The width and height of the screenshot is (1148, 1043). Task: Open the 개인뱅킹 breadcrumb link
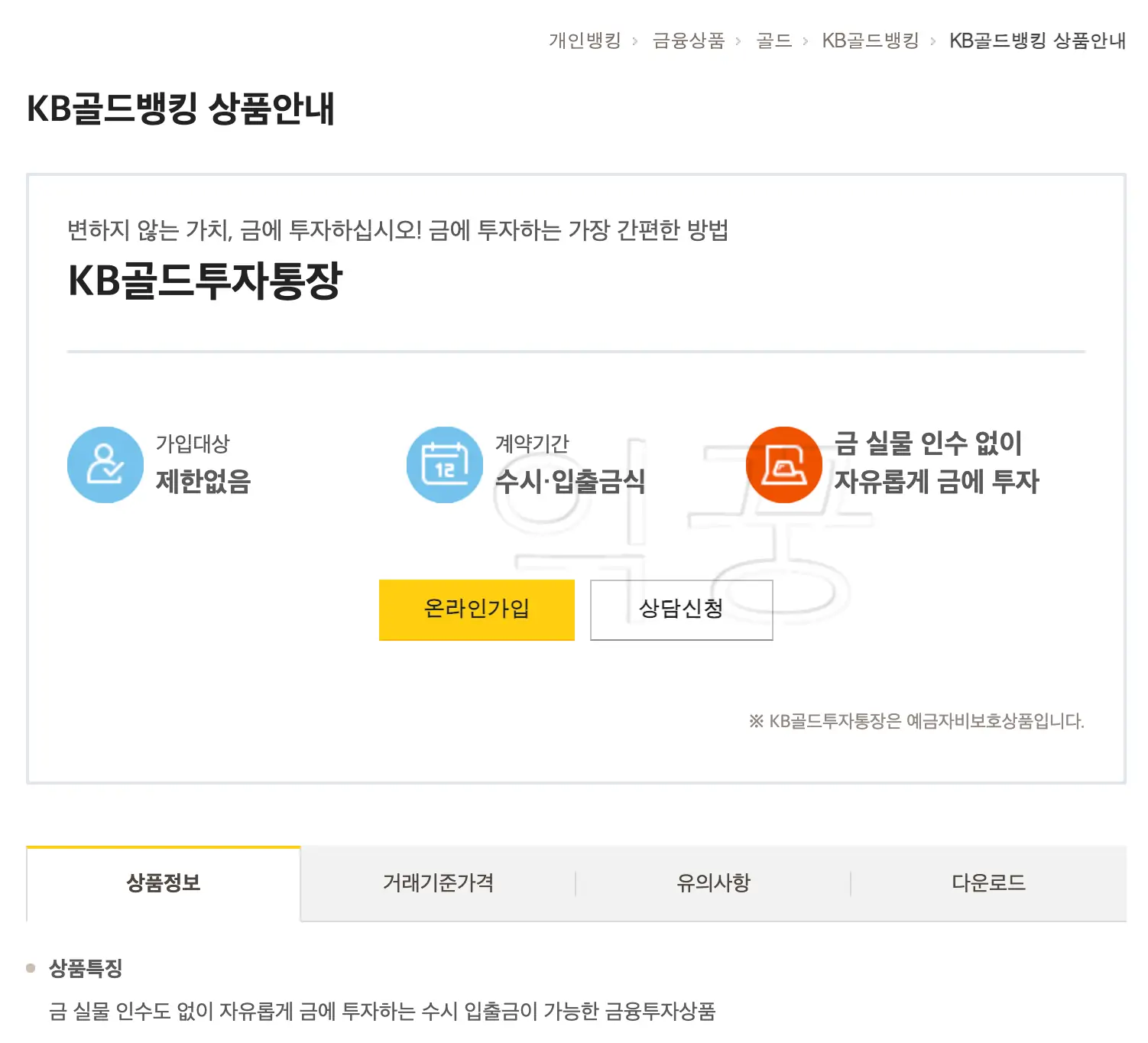(x=585, y=41)
